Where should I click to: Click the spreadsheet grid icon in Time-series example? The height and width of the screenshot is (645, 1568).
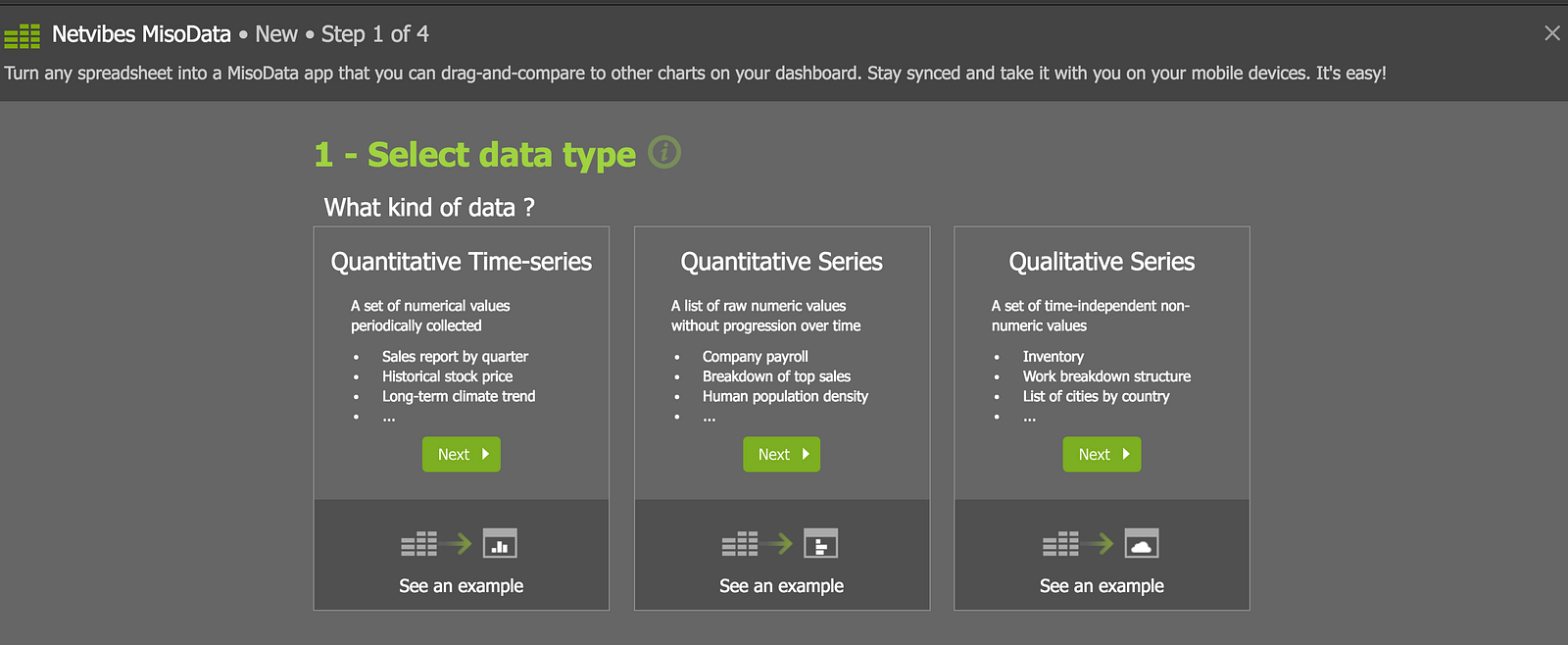[x=418, y=543]
